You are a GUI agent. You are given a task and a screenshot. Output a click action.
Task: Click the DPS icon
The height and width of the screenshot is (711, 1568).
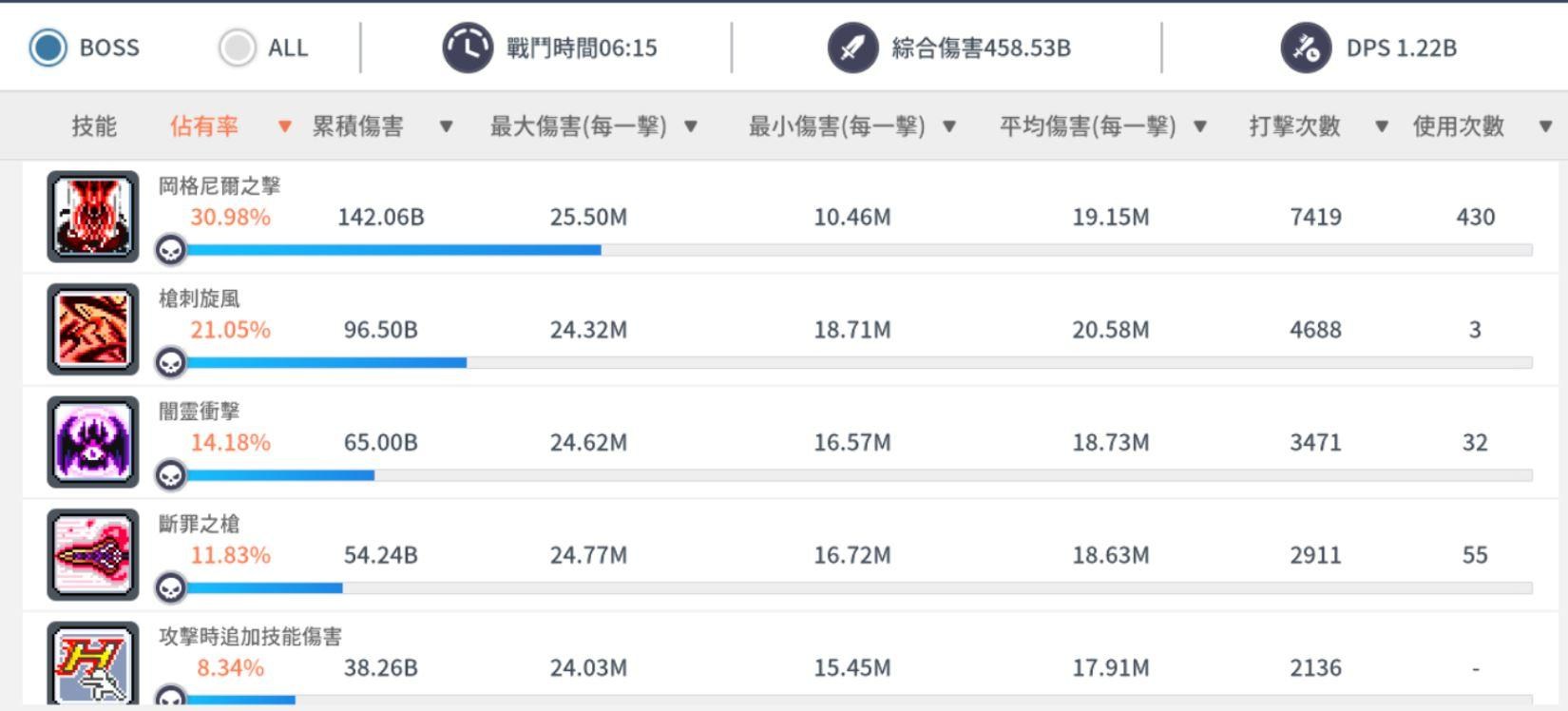pos(1306,47)
